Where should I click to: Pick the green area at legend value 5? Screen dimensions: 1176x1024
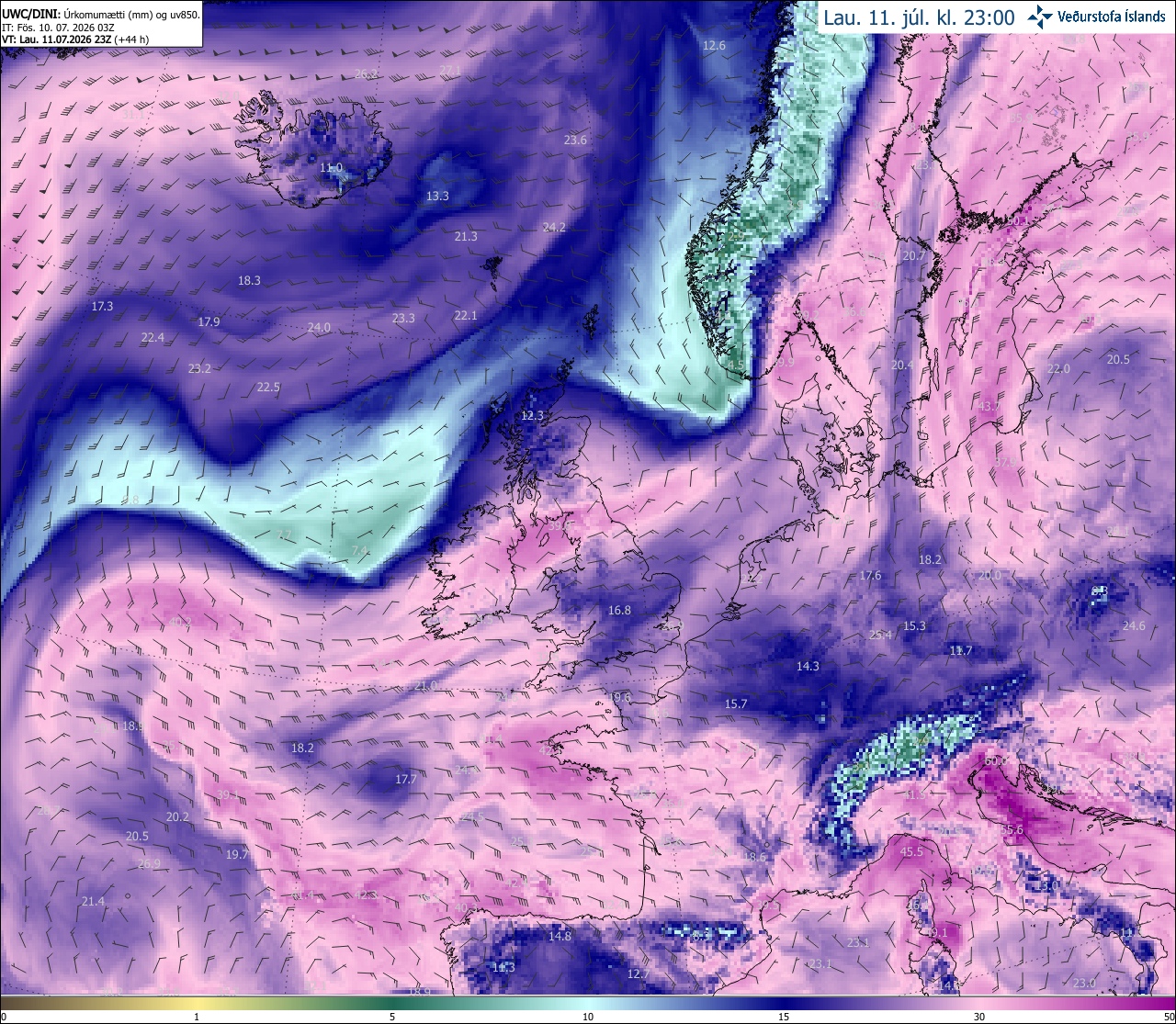coord(392,1003)
